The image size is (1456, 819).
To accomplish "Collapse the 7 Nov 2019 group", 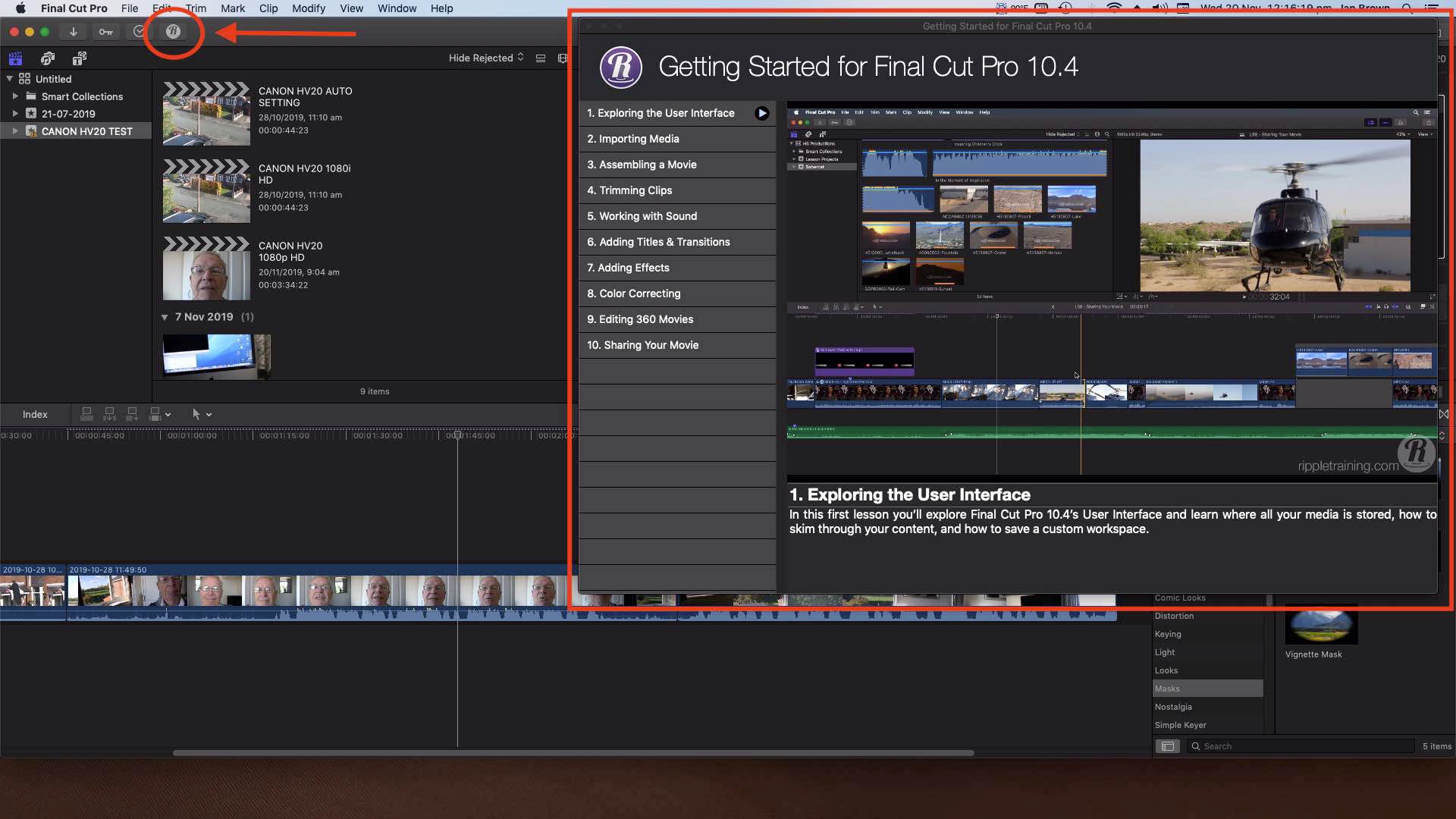I will point(165,317).
